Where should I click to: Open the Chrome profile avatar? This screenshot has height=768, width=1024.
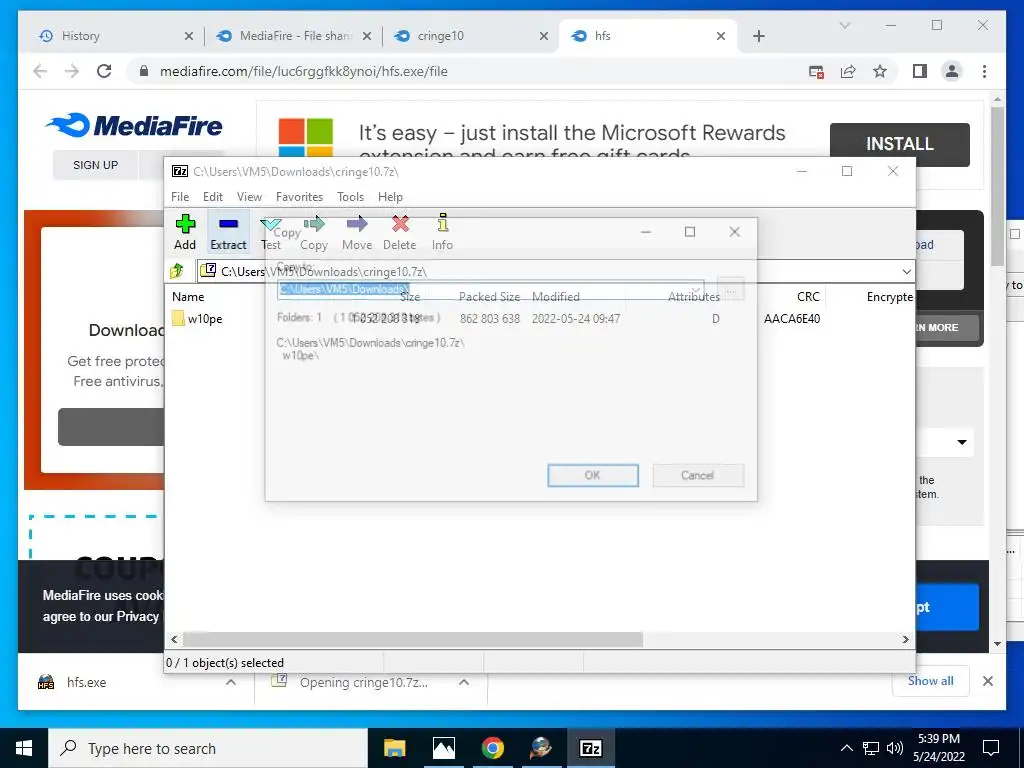pyautogui.click(x=952, y=71)
